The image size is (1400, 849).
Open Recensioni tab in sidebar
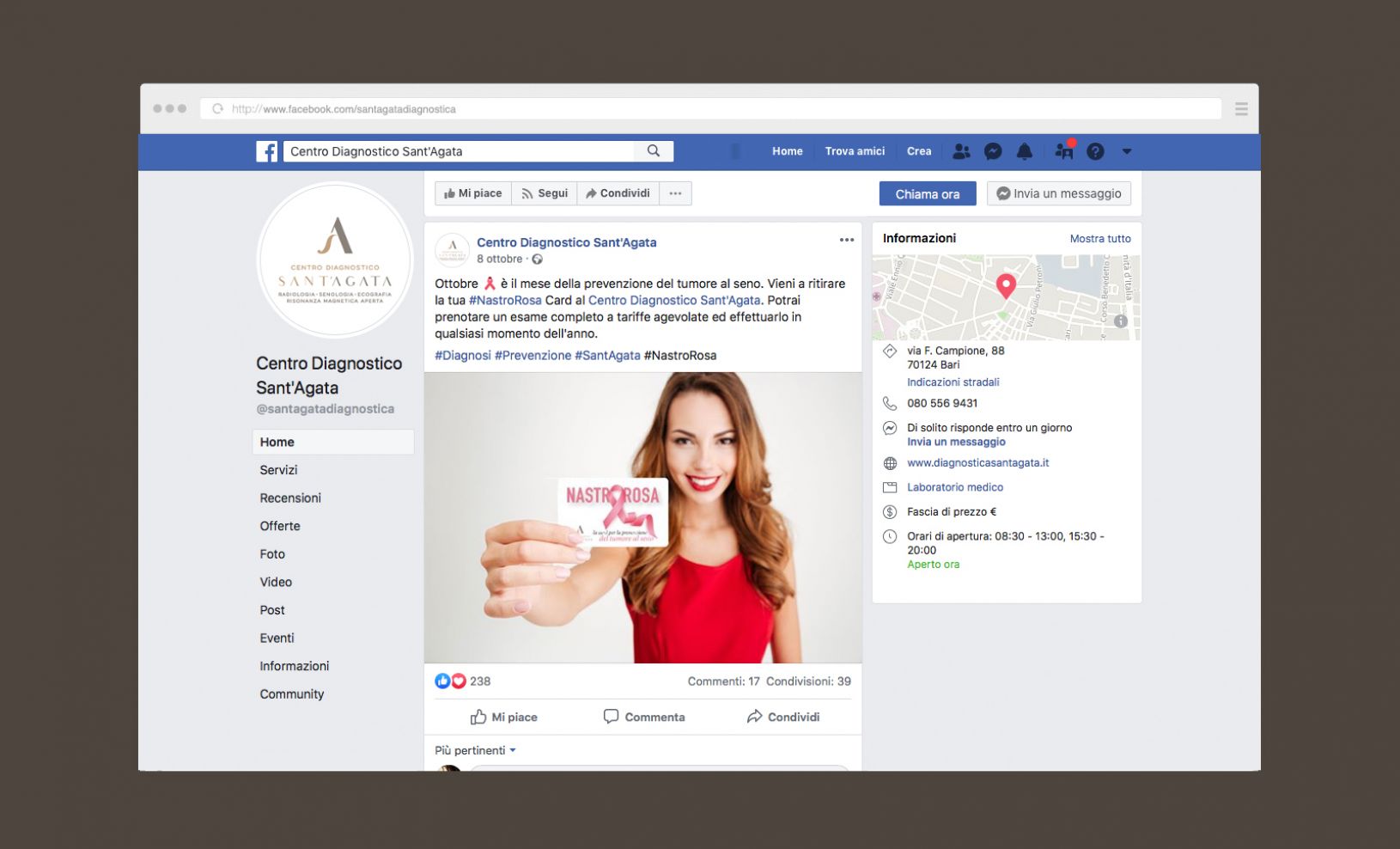(290, 498)
